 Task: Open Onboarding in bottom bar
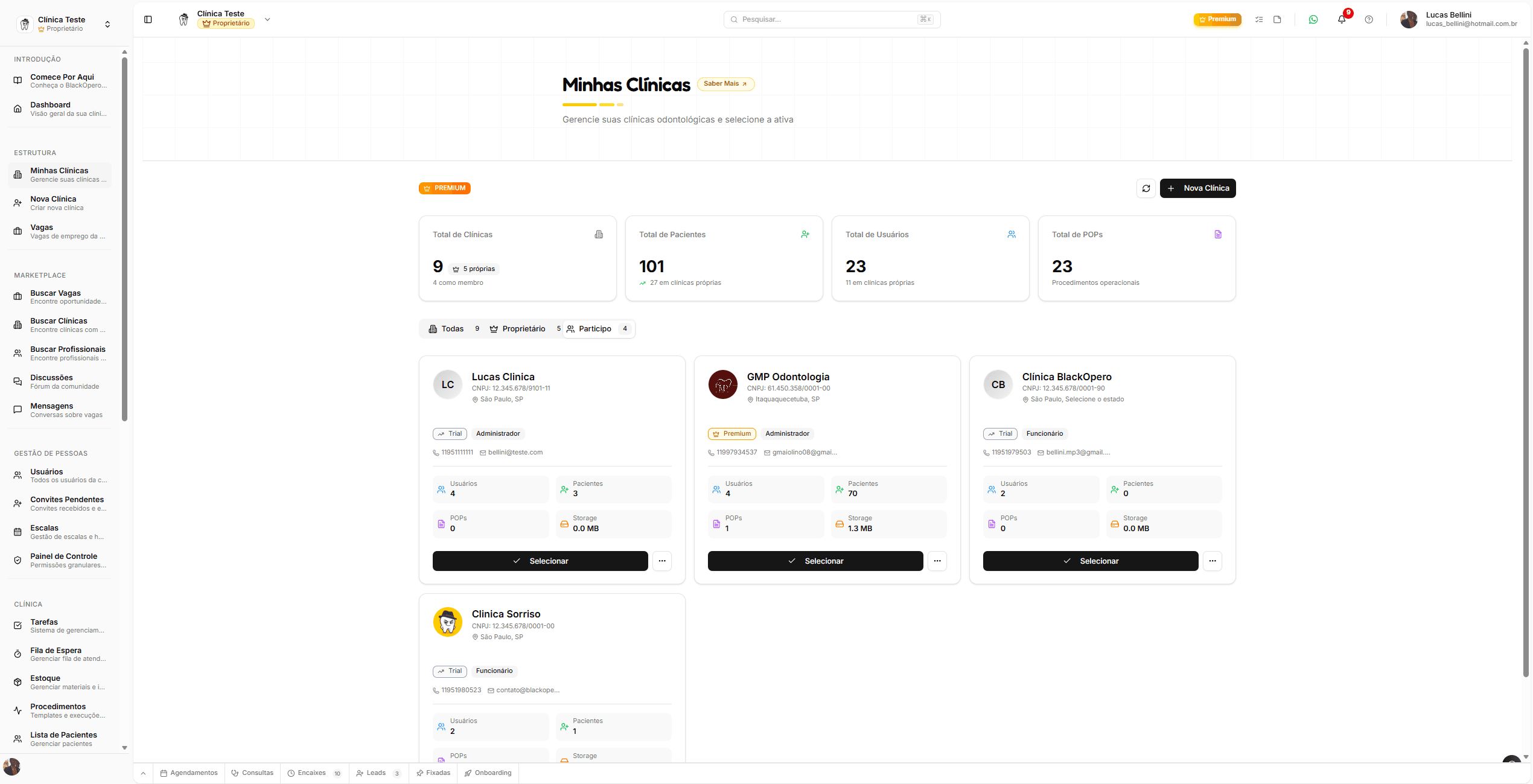click(x=488, y=773)
